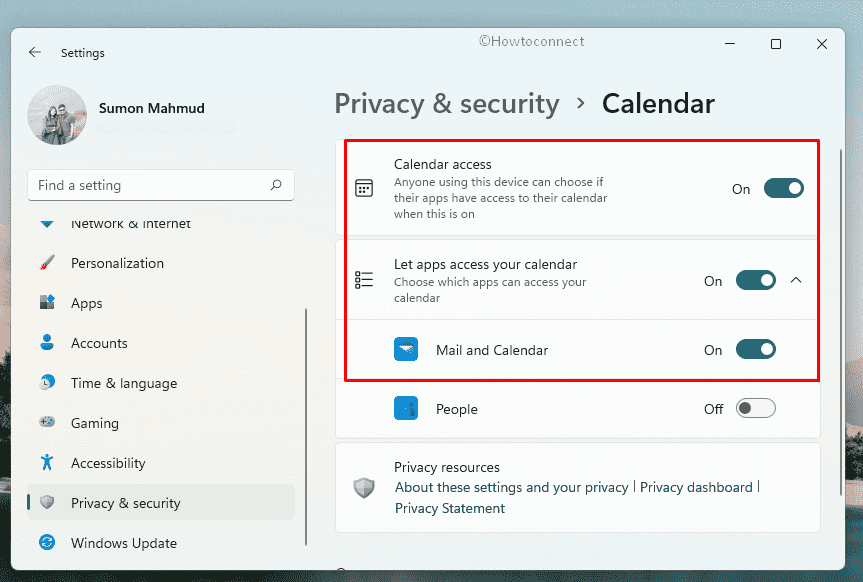This screenshot has width=863, height=582.
Task: Select the Gaming controller icon in sidebar
Action: point(49,422)
